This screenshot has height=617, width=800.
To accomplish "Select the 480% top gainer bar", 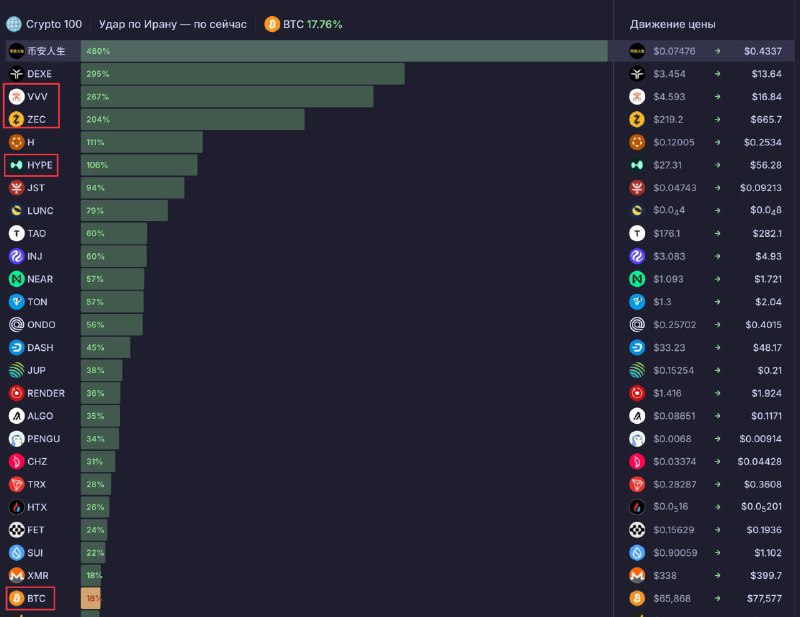I will pos(344,51).
